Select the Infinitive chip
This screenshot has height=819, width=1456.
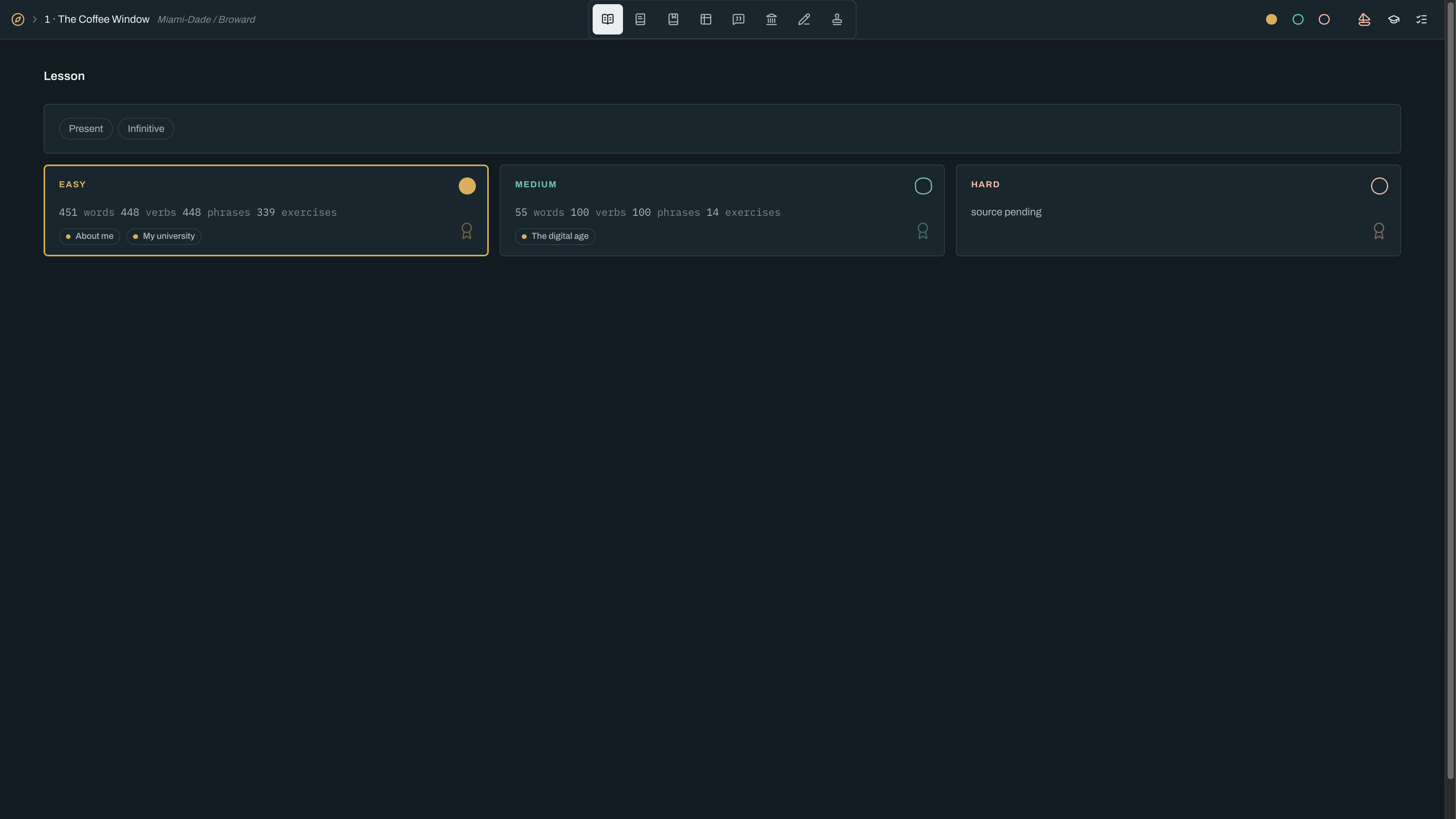[146, 129]
